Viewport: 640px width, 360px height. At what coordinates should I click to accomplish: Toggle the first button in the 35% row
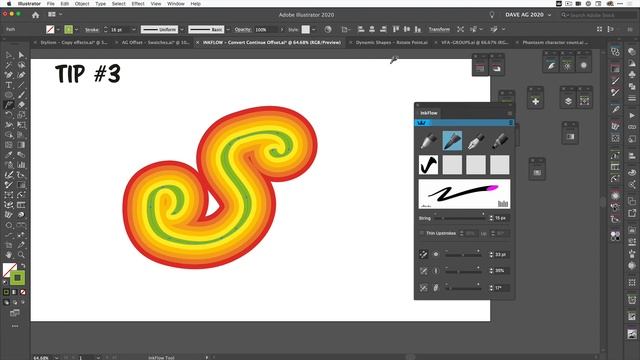tap(423, 271)
